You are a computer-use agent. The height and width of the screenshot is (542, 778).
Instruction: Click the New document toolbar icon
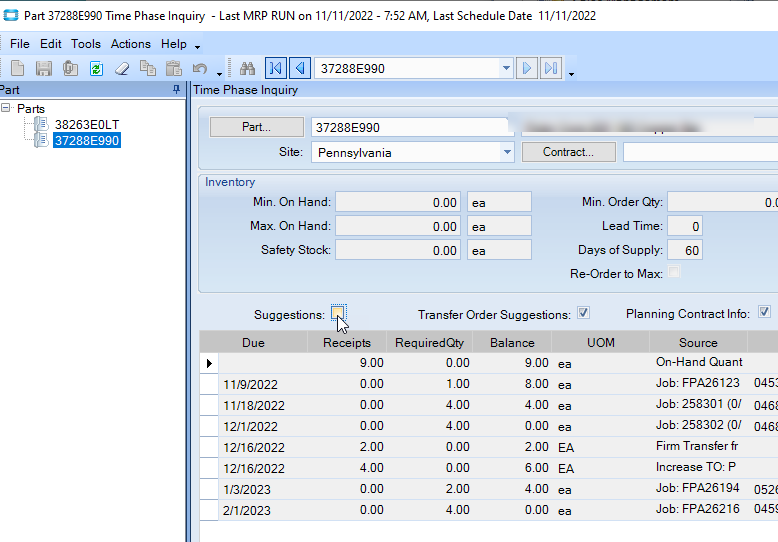point(18,68)
